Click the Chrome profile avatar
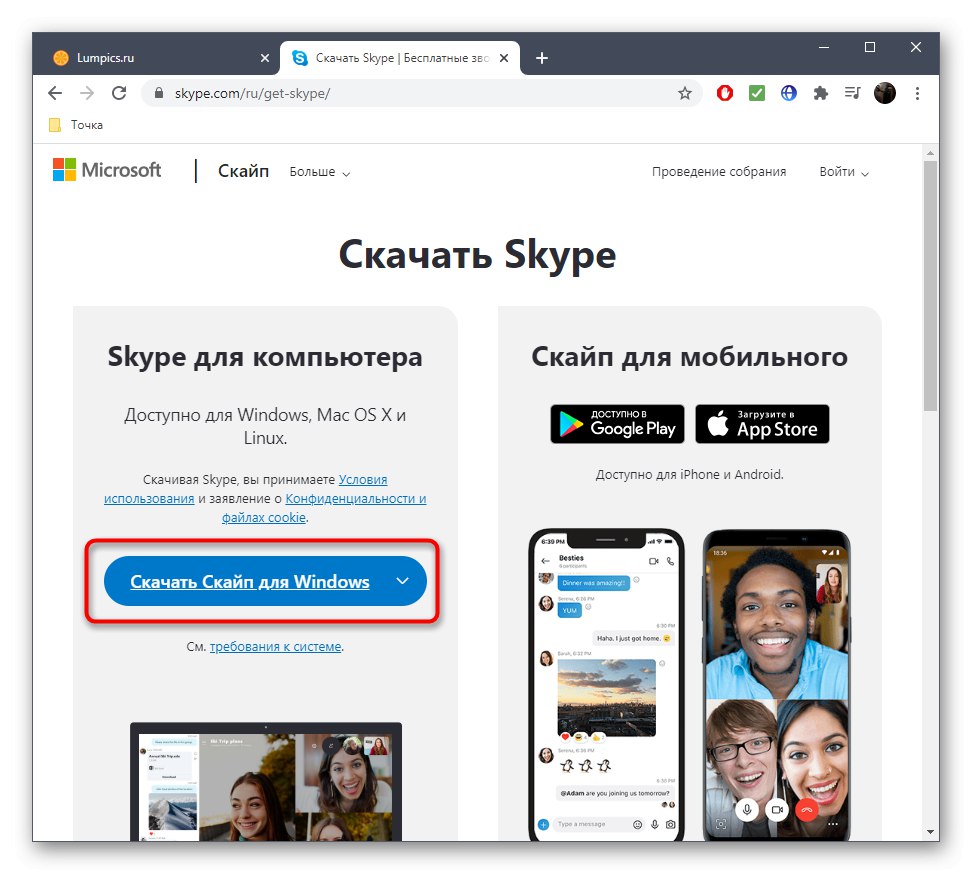972x874 pixels. [x=885, y=92]
